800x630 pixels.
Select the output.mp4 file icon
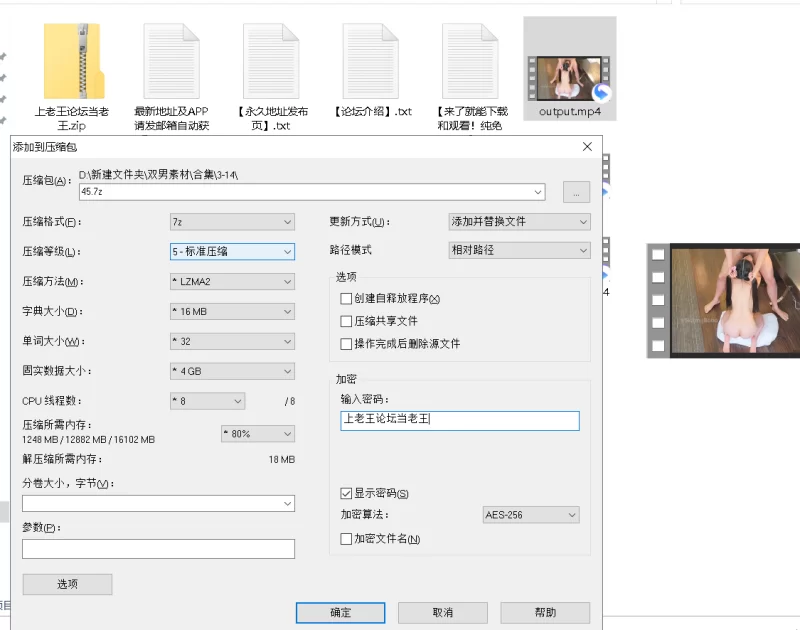pyautogui.click(x=569, y=72)
